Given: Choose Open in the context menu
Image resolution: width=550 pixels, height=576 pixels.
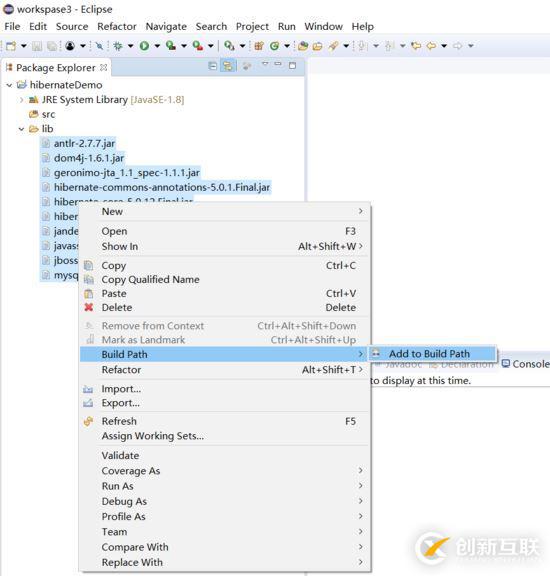Looking at the screenshot, I should pyautogui.click(x=225, y=231).
